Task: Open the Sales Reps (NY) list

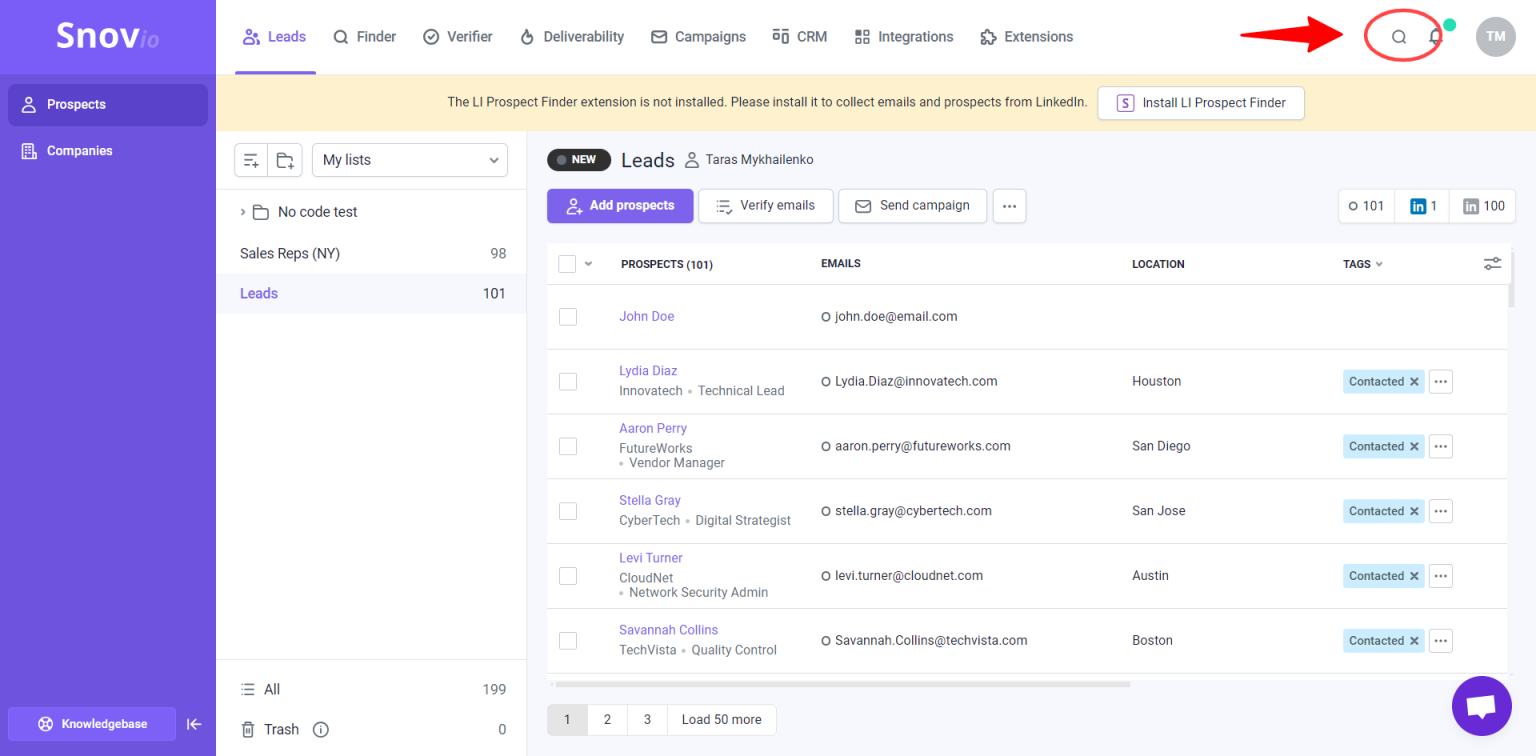Action: (371, 254)
